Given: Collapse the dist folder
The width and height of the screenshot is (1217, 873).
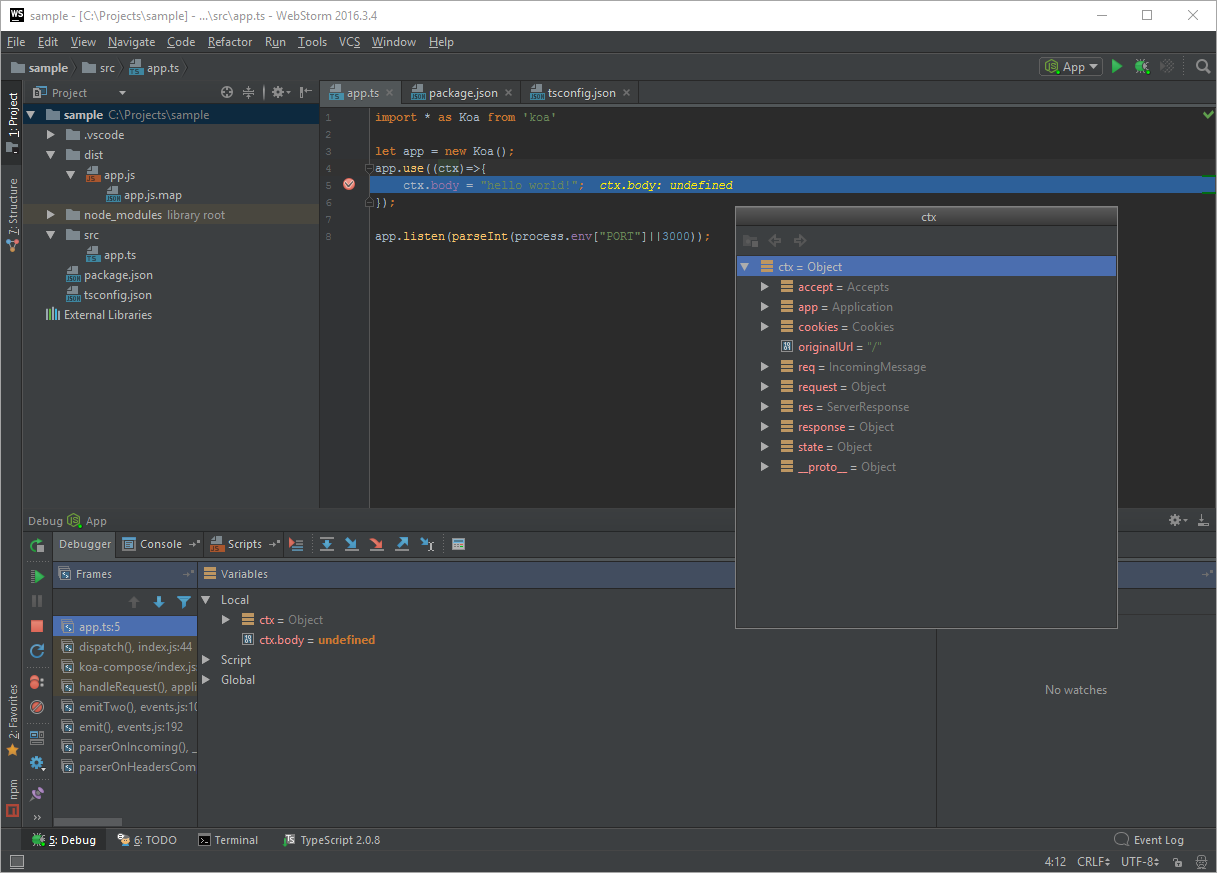Looking at the screenshot, I should 50,155.
